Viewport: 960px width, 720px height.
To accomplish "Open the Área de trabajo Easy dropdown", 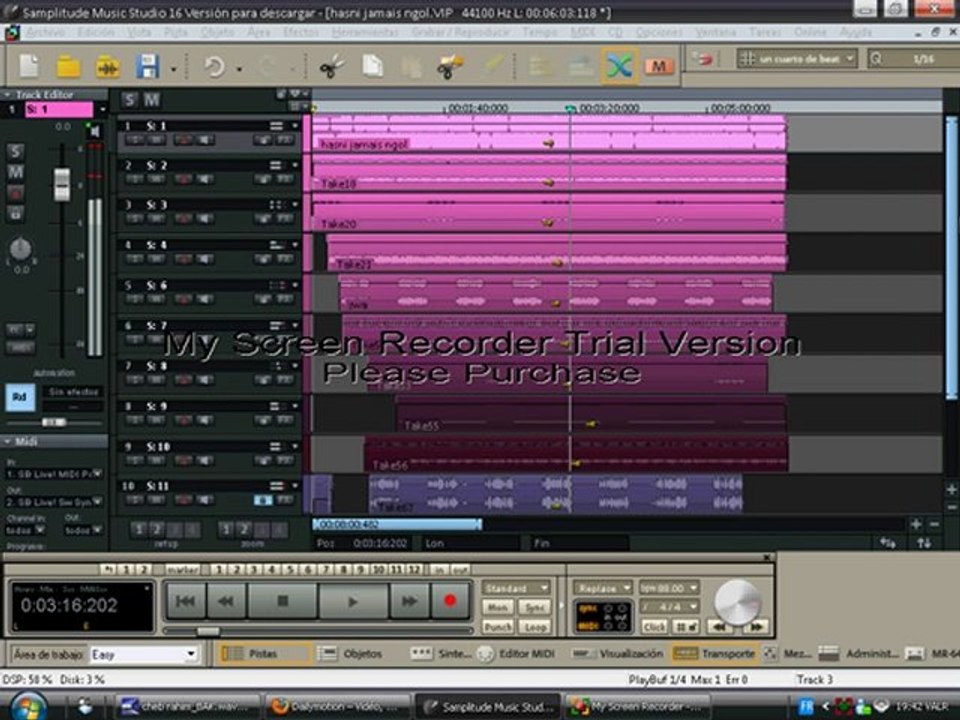I will point(144,654).
